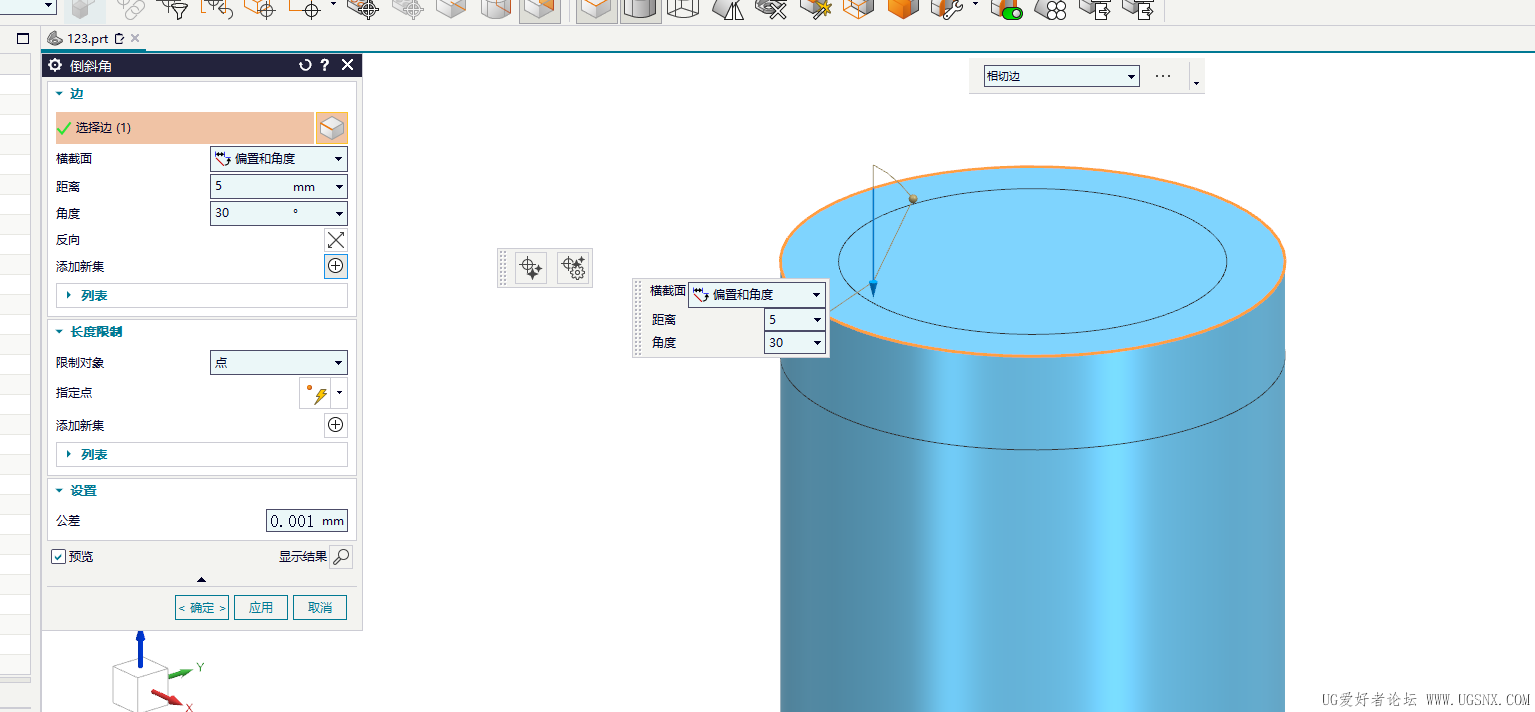This screenshot has width=1535, height=712.
Task: Open the 倒斜角 dialog settings gear
Action: (55, 65)
